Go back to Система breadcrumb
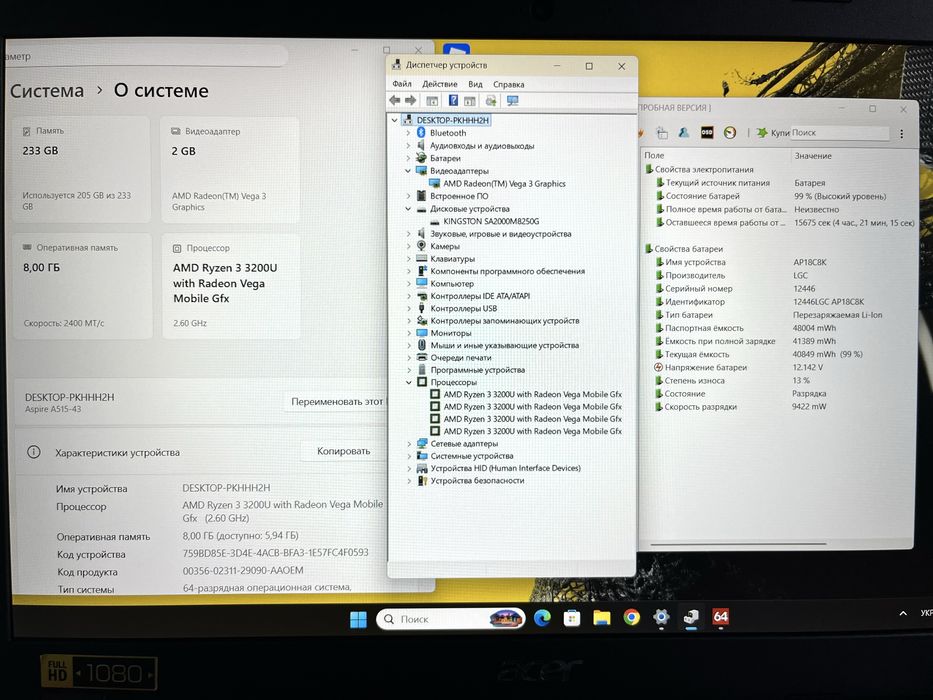 (47, 91)
